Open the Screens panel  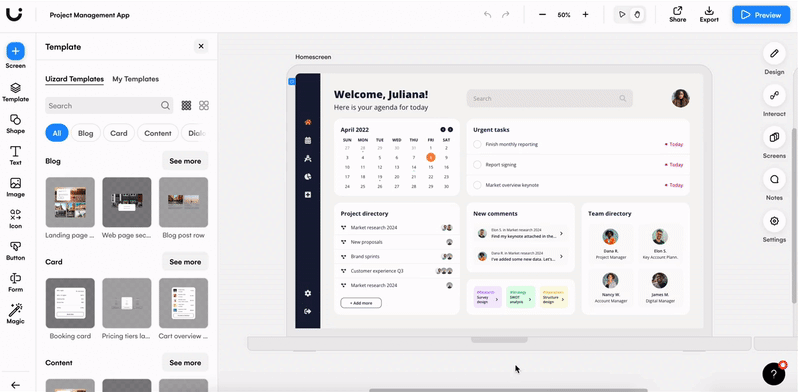coord(774,137)
